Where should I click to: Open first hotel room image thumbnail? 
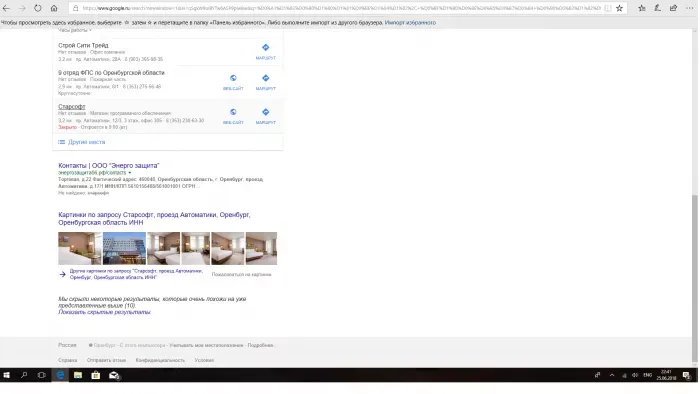point(79,249)
